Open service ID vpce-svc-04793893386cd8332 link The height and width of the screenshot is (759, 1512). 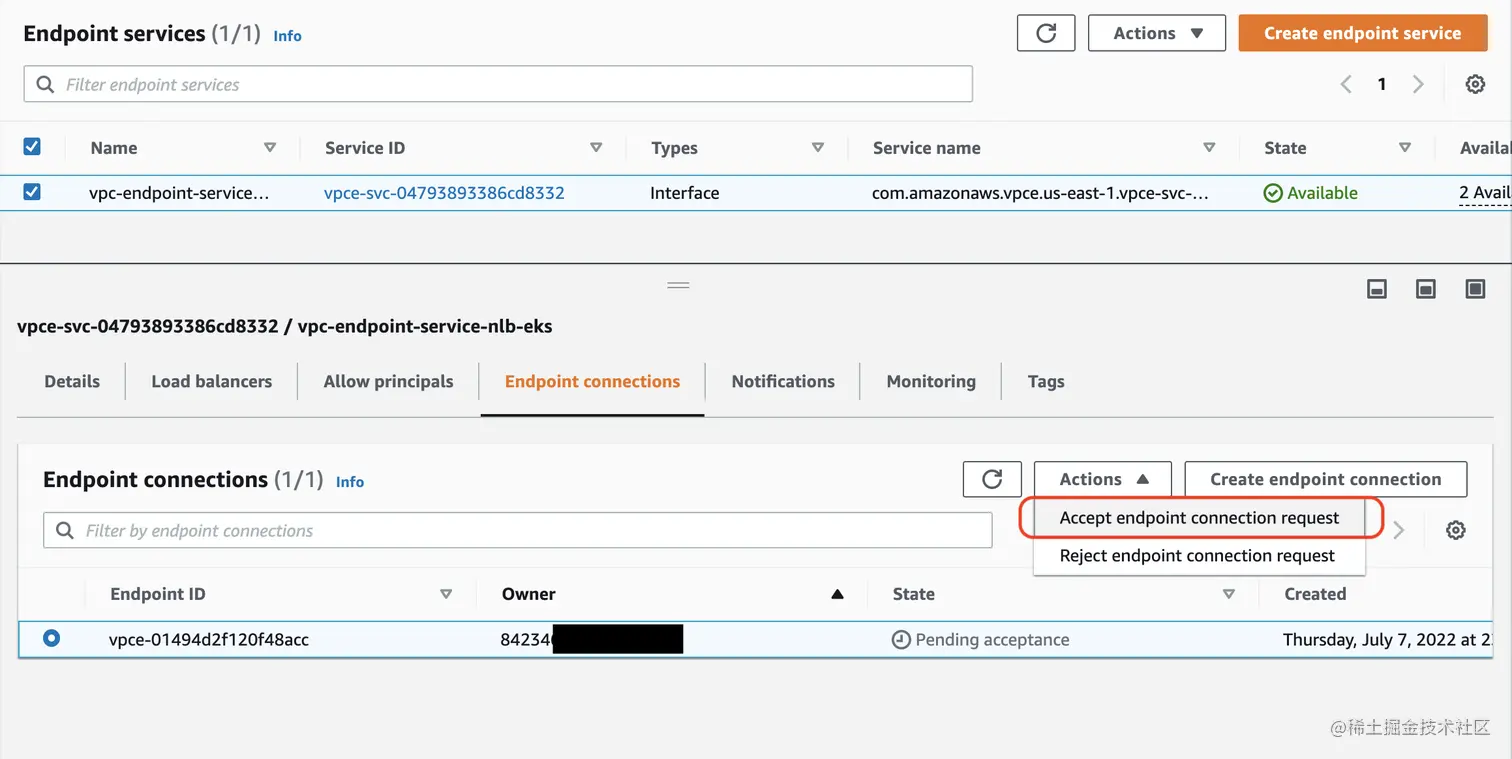point(444,193)
